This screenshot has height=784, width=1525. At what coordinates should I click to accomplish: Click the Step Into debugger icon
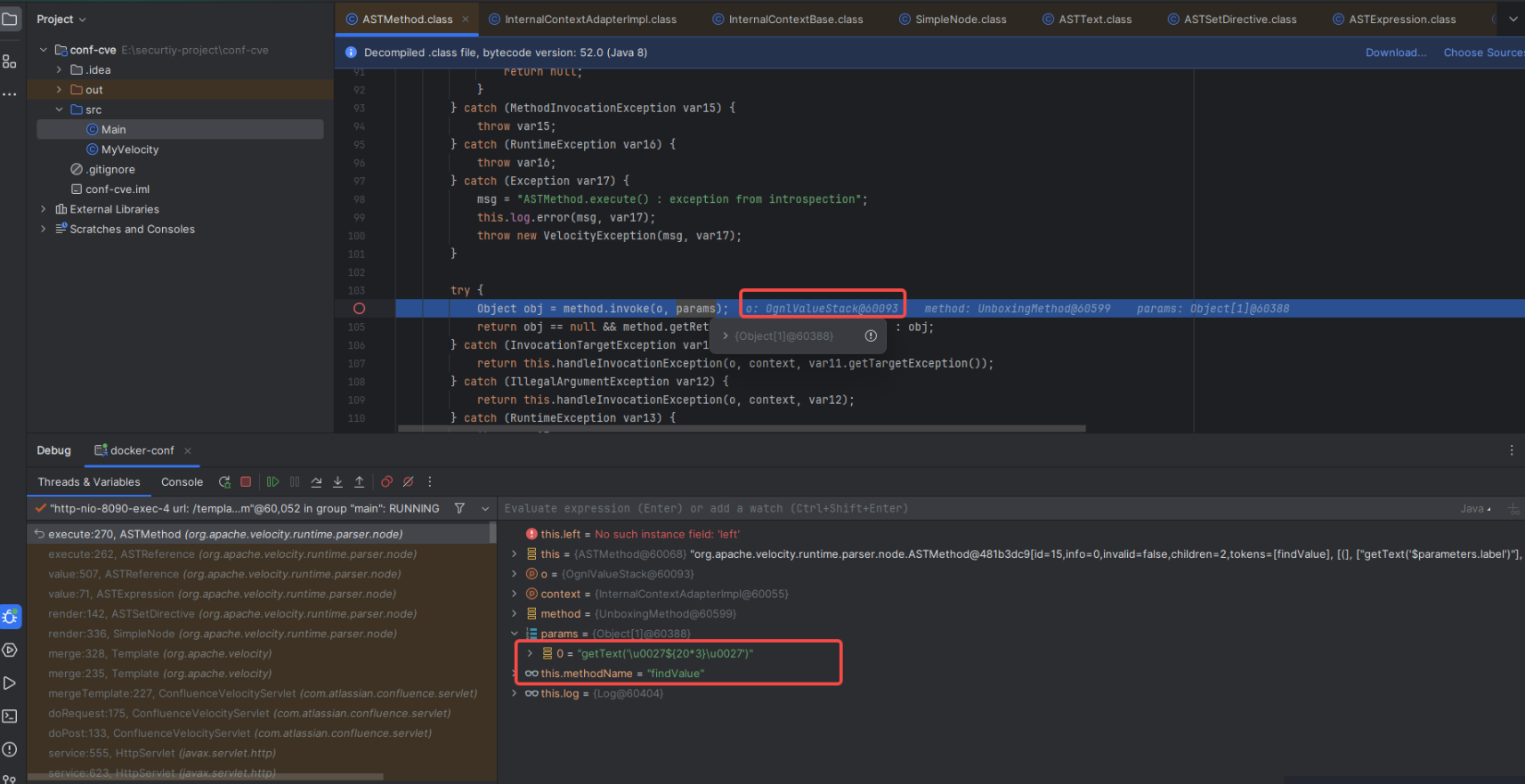coord(337,481)
